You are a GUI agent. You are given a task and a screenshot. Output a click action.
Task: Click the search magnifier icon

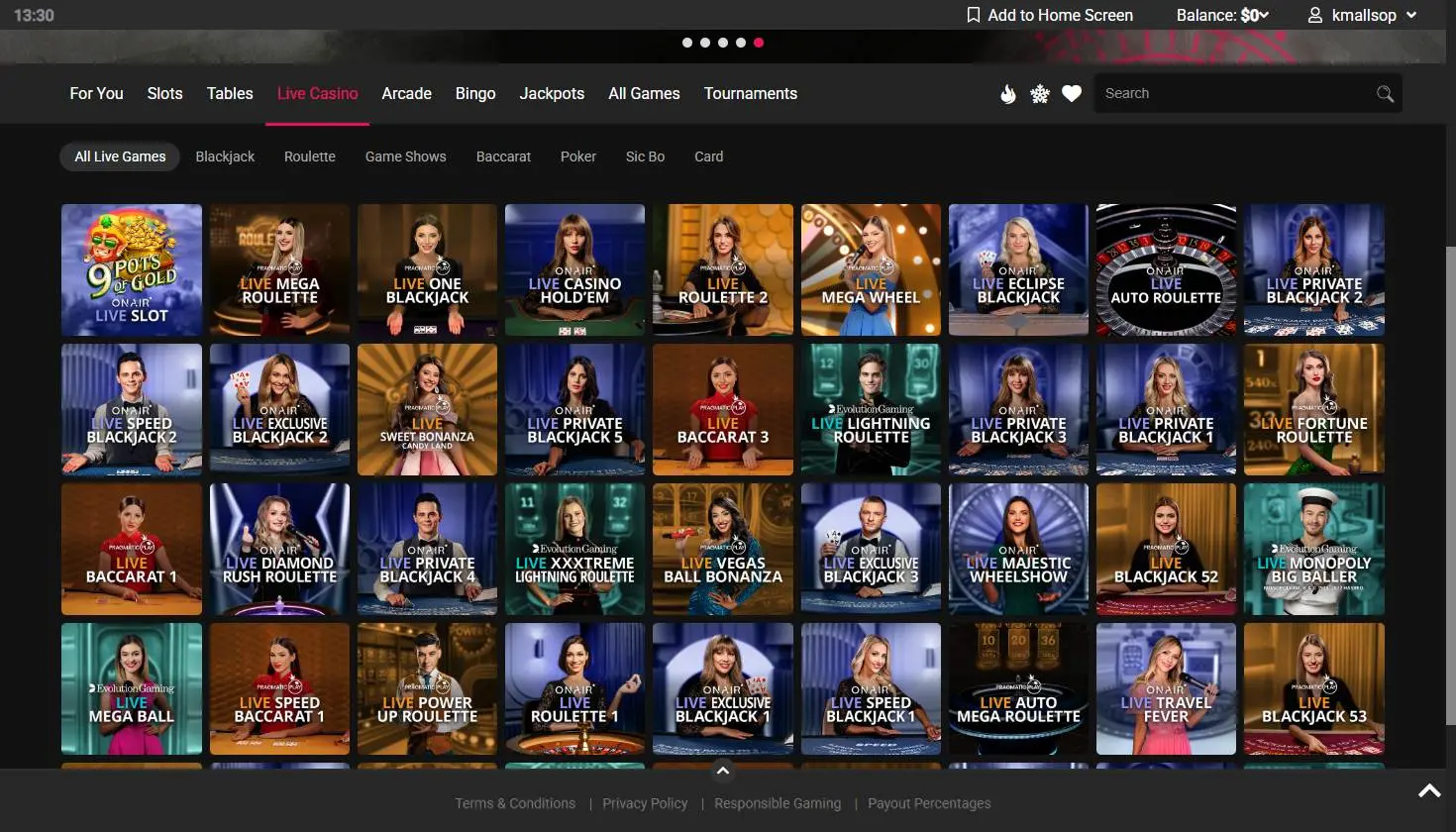tap(1385, 93)
